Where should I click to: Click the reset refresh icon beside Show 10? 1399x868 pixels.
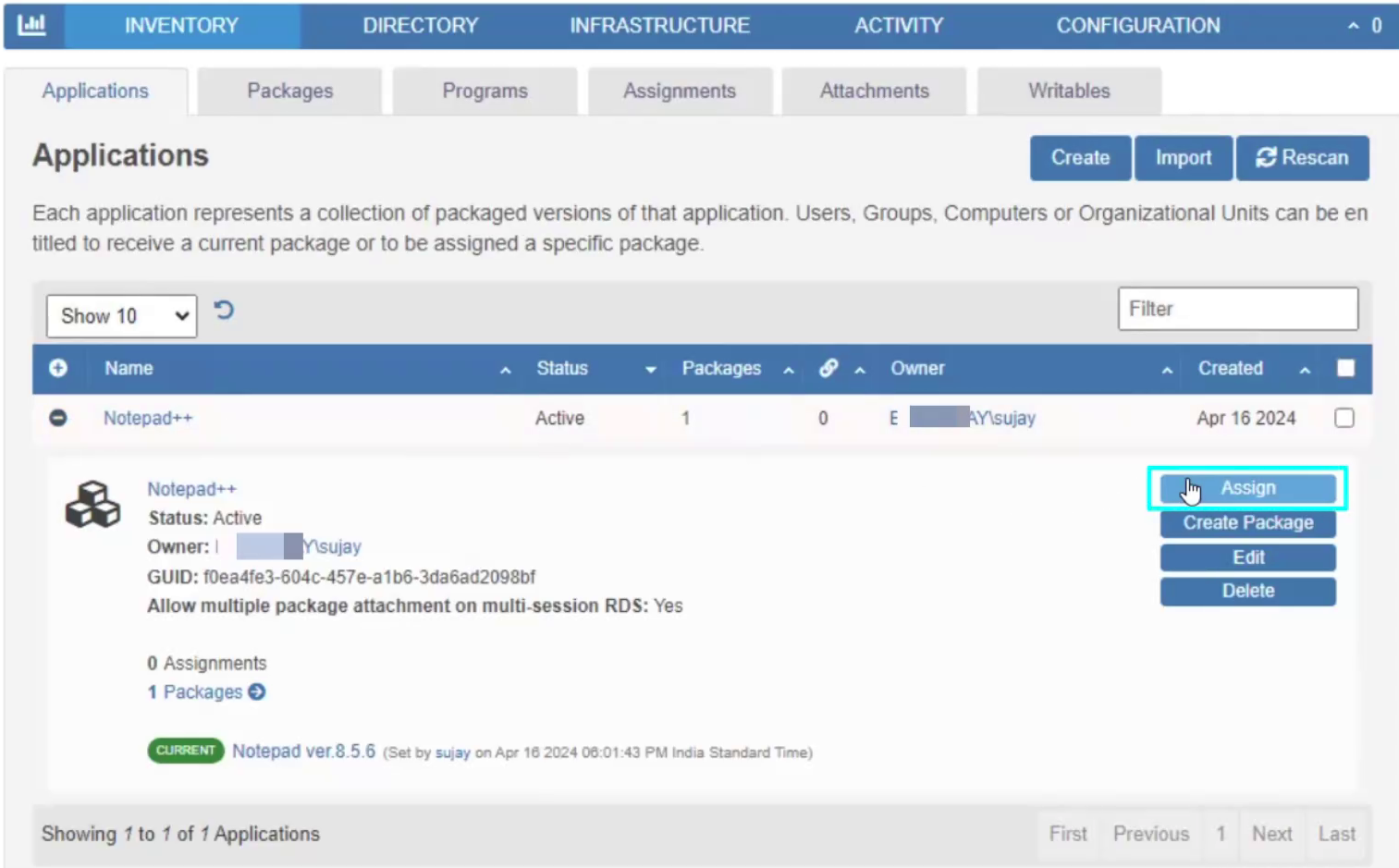tap(224, 311)
